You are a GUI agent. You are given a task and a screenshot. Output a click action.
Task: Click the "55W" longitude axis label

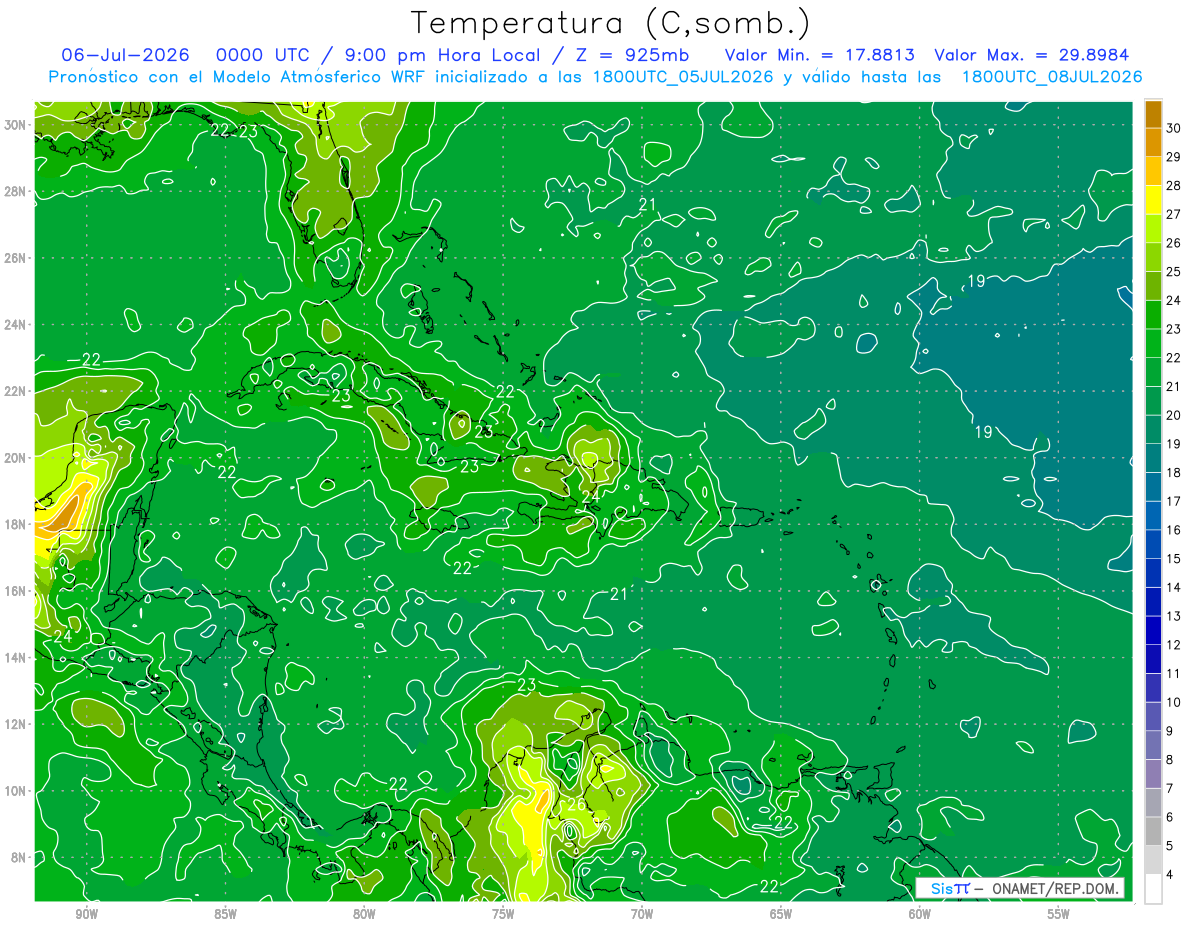click(1059, 915)
